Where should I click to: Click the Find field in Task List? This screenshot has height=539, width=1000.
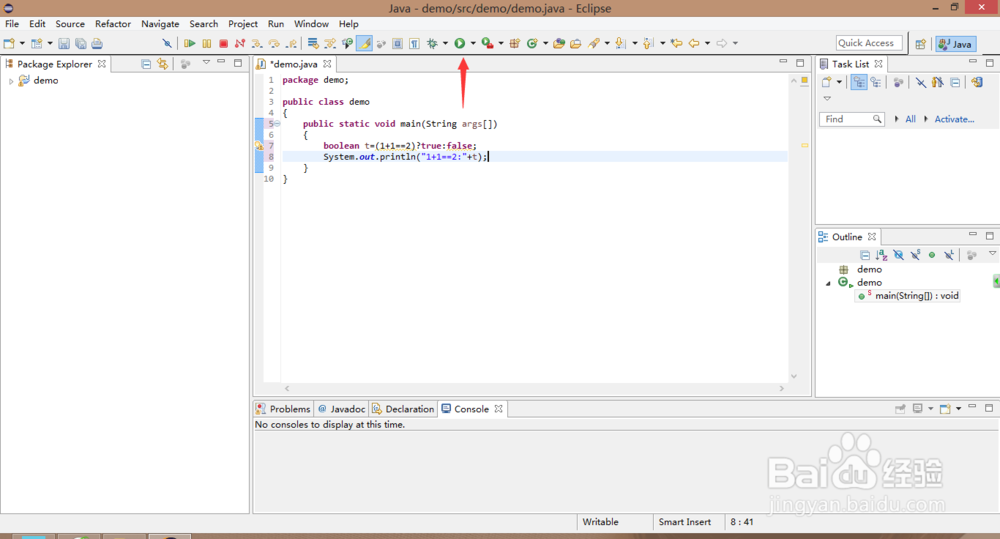point(851,119)
